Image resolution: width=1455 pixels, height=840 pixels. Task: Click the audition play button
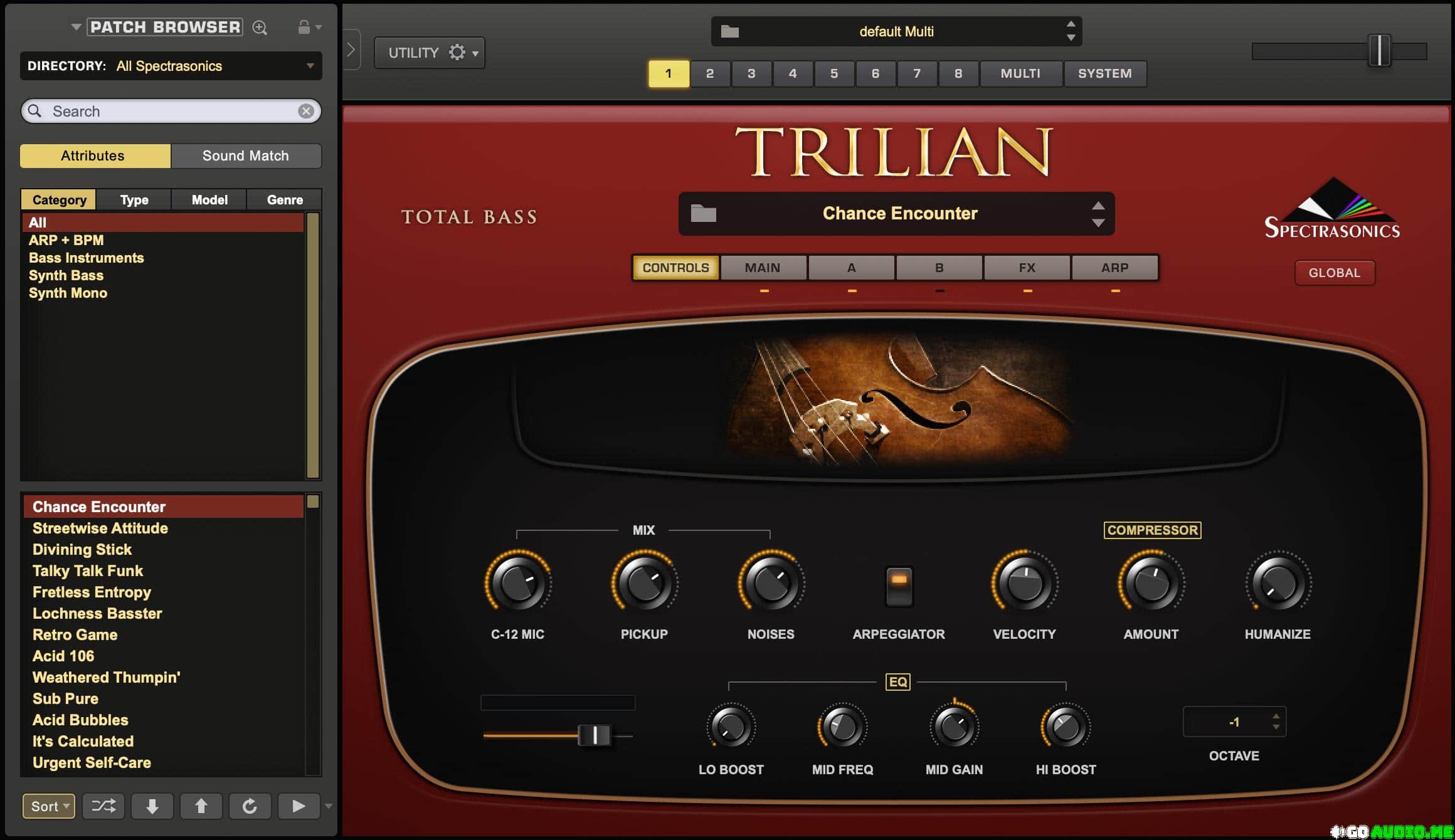point(299,806)
